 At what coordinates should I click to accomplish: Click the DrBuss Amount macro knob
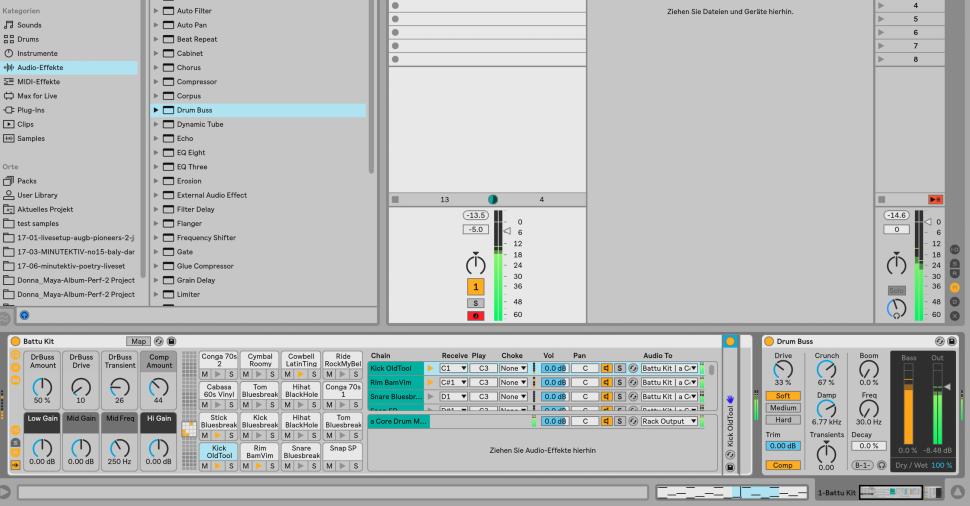coord(43,384)
